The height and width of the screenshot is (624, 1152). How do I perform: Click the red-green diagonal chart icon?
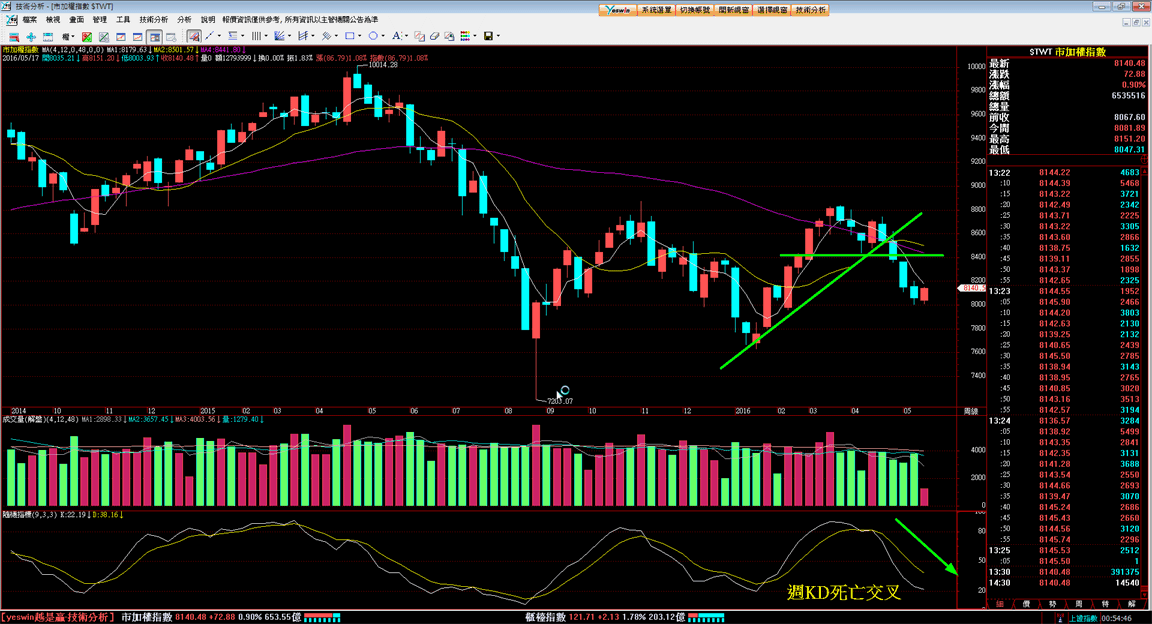point(87,36)
